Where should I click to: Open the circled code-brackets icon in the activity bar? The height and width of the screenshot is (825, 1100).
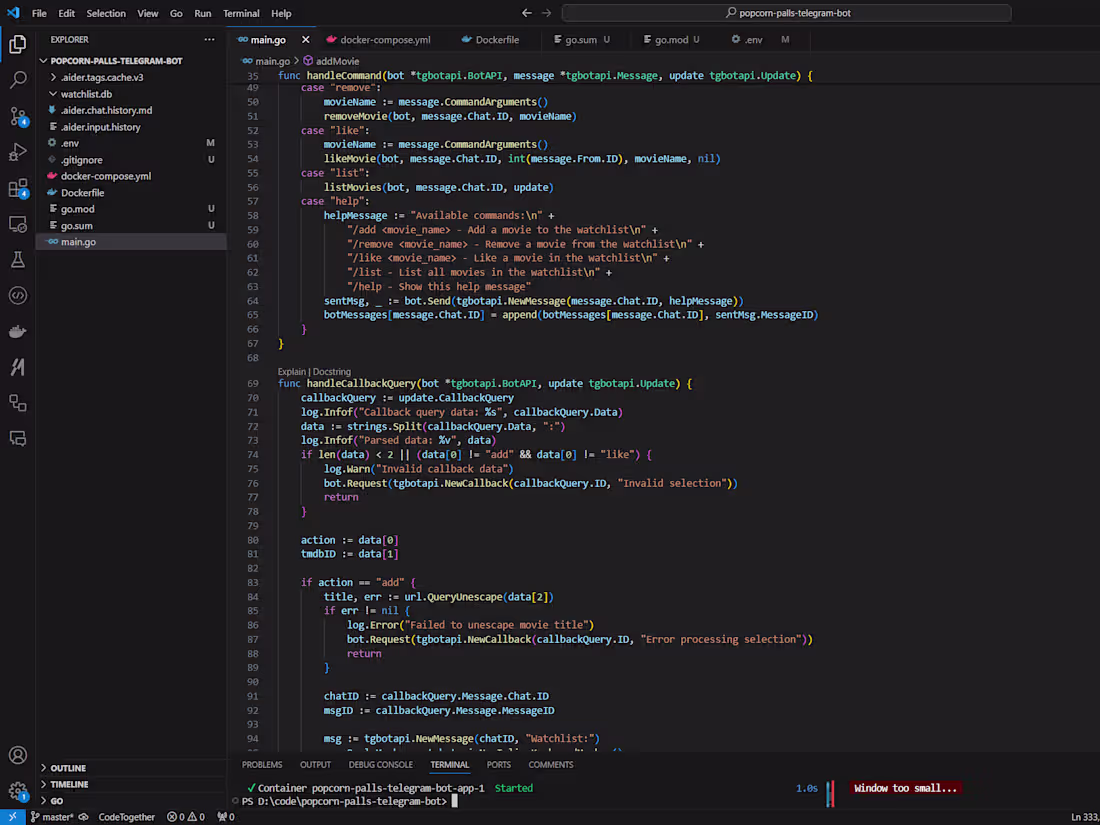pyautogui.click(x=18, y=295)
